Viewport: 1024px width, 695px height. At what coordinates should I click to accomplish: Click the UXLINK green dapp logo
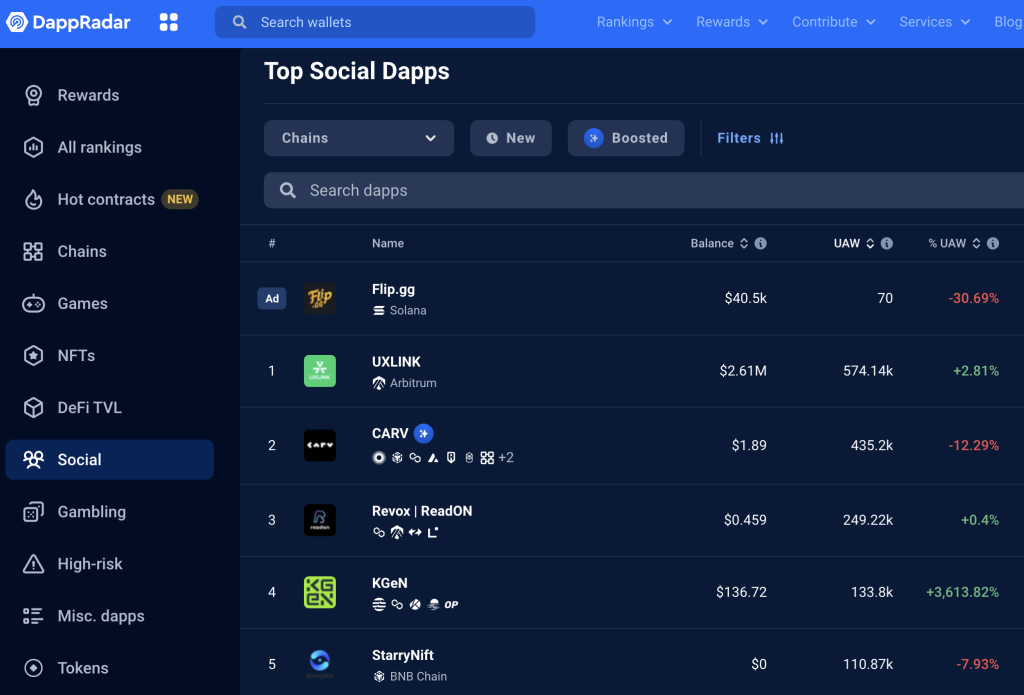click(x=320, y=371)
